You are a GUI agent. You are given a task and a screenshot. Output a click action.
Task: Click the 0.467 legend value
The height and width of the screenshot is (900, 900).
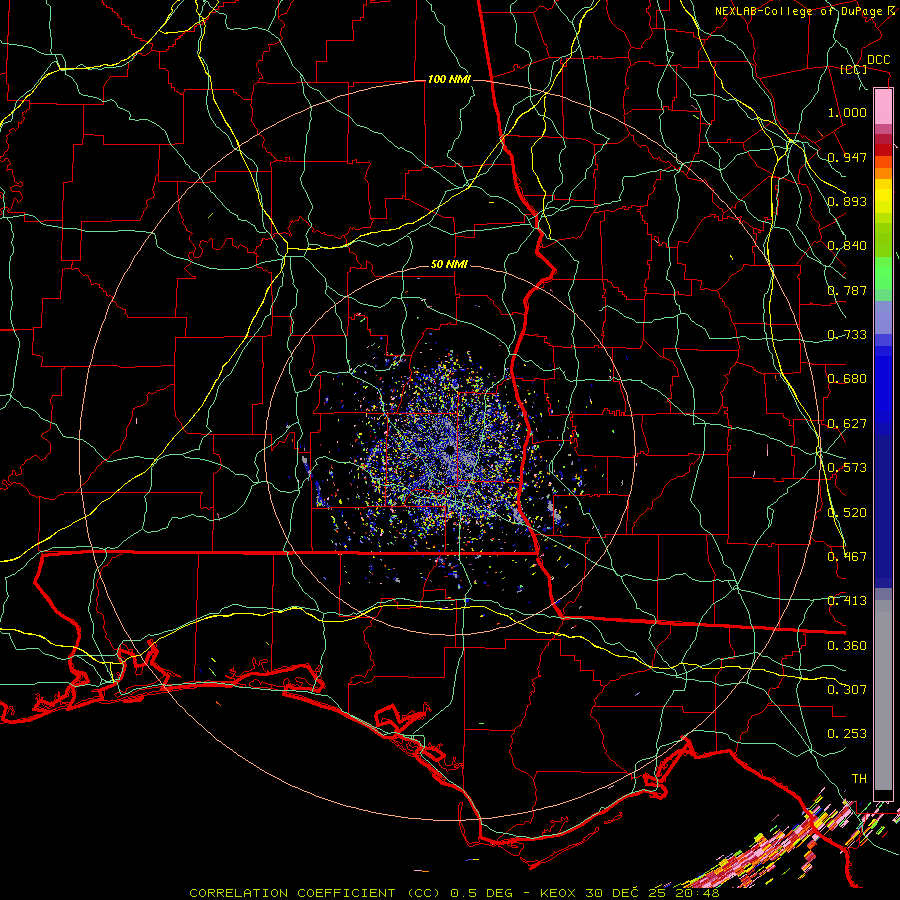point(847,557)
